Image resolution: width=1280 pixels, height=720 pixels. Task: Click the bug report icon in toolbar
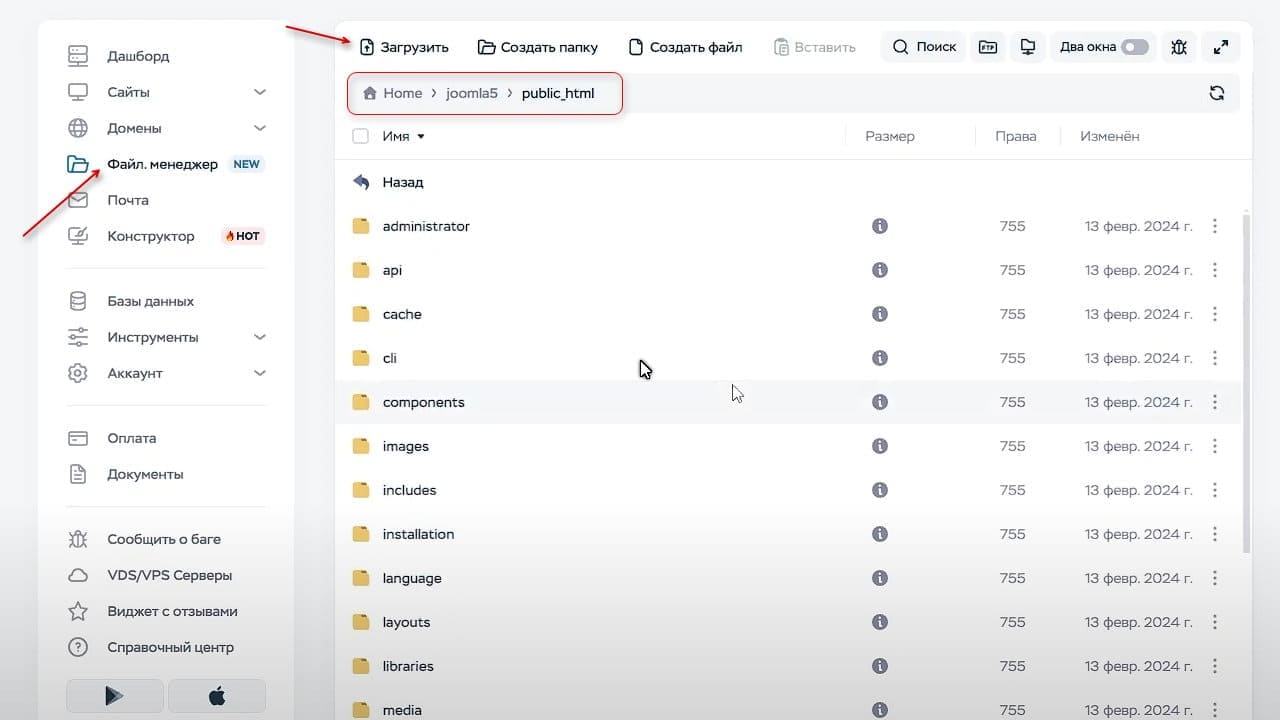1179,47
